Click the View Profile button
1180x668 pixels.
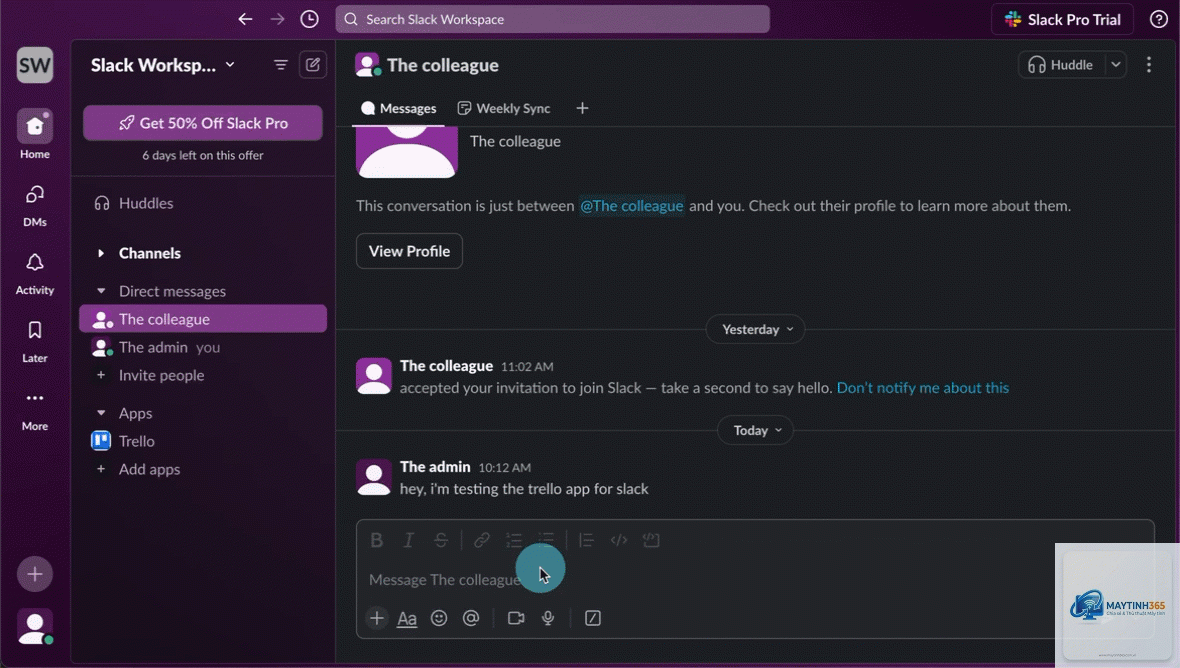pos(409,251)
